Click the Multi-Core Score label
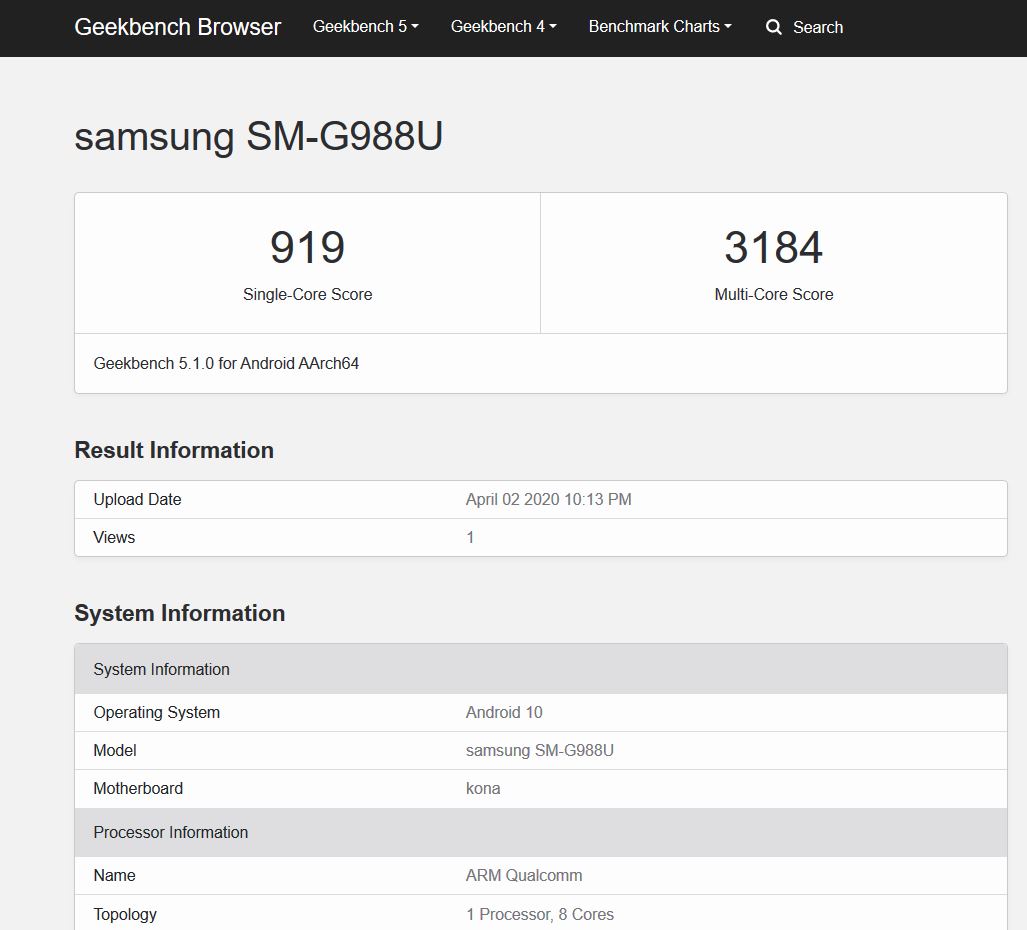The image size is (1027, 930). pos(774,294)
